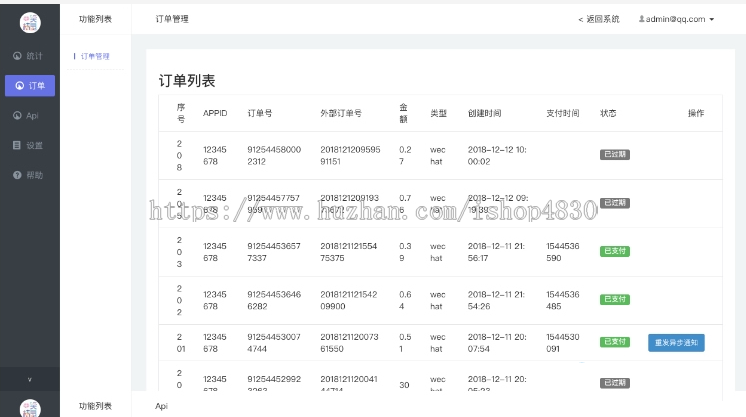This screenshot has width=746, height=417.
Task: Open the admin@qq.com account dropdown
Action: (x=676, y=19)
